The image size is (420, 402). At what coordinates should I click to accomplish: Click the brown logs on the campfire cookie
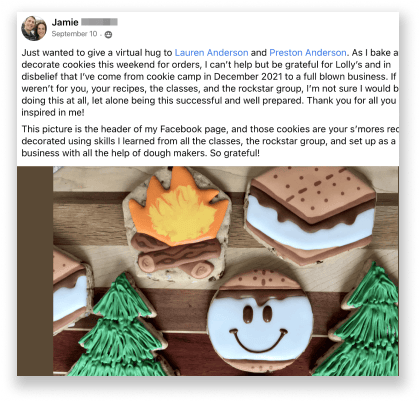pyautogui.click(x=176, y=255)
